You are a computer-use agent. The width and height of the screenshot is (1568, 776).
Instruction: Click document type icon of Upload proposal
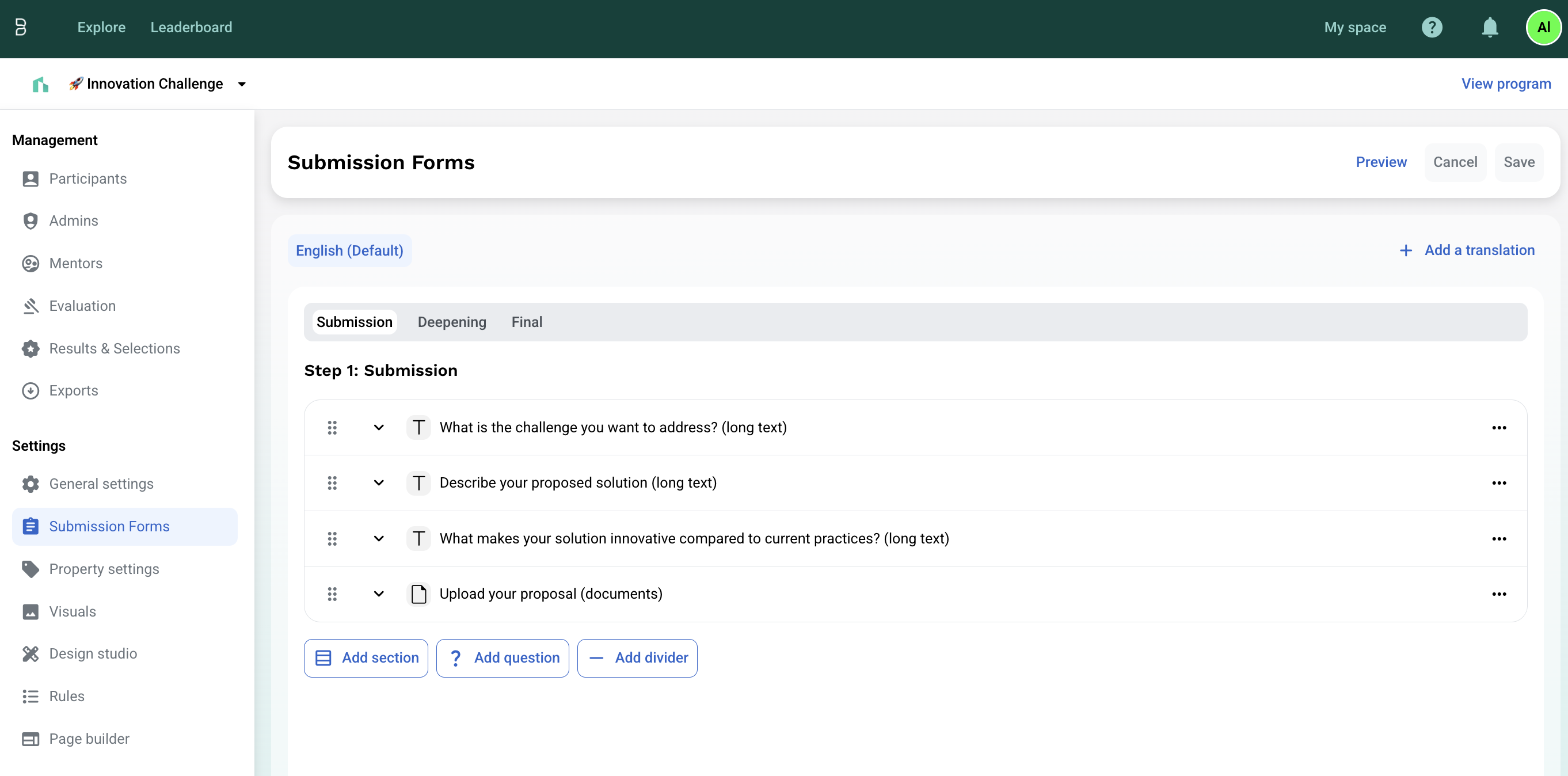pyautogui.click(x=419, y=594)
